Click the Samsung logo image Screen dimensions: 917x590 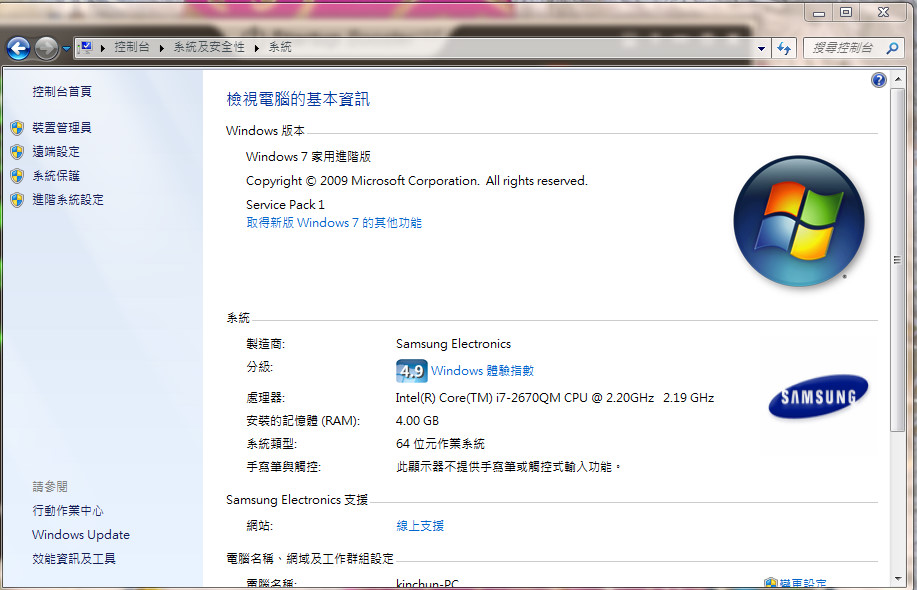pos(818,396)
